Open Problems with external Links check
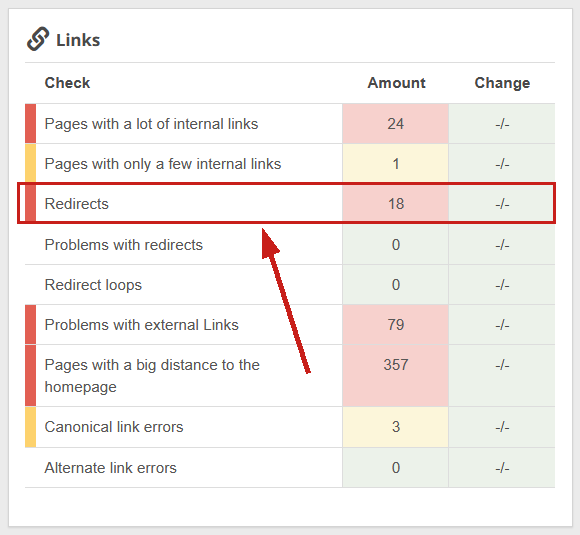 141,325
